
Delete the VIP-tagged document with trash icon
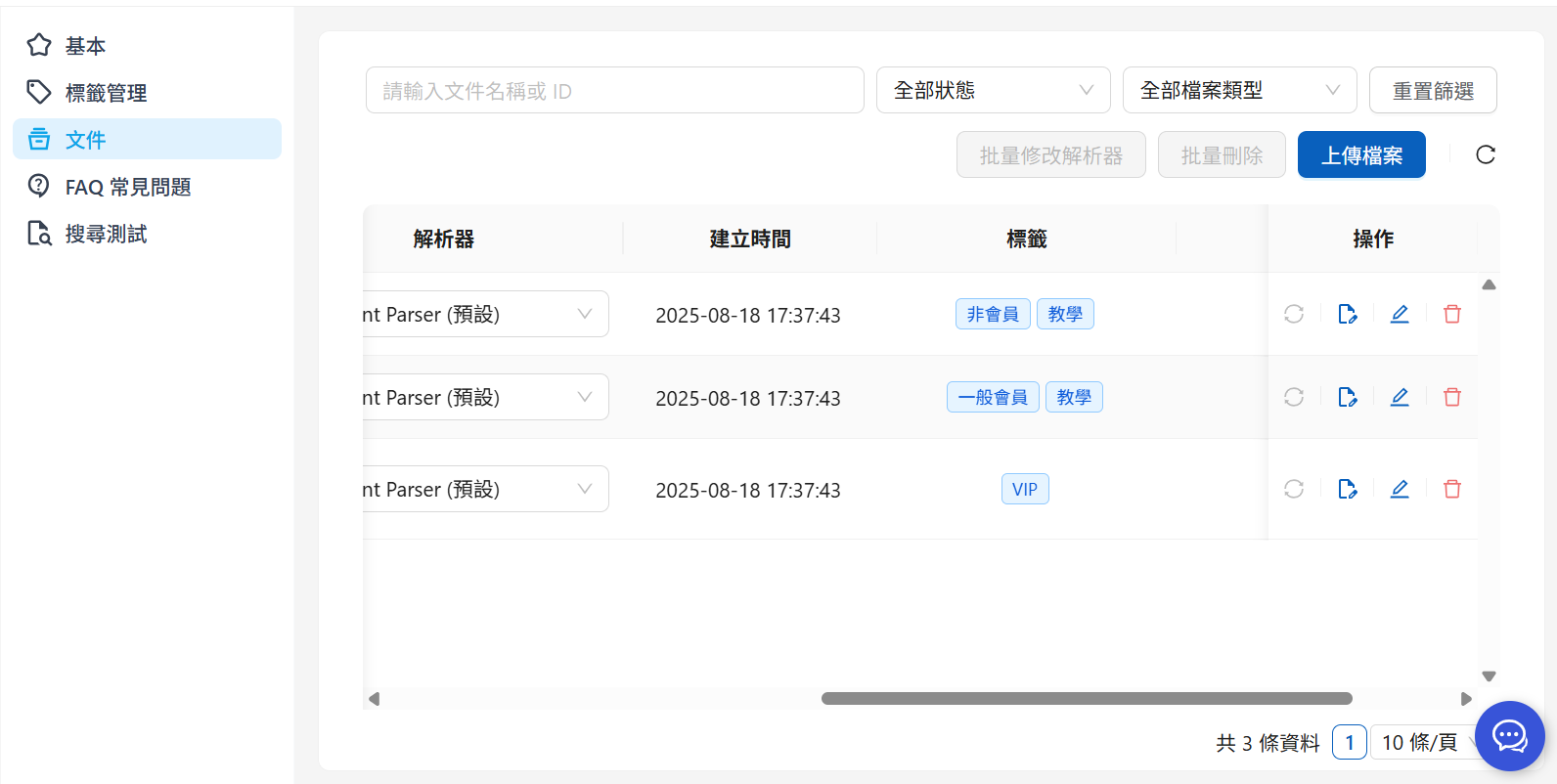[1451, 489]
